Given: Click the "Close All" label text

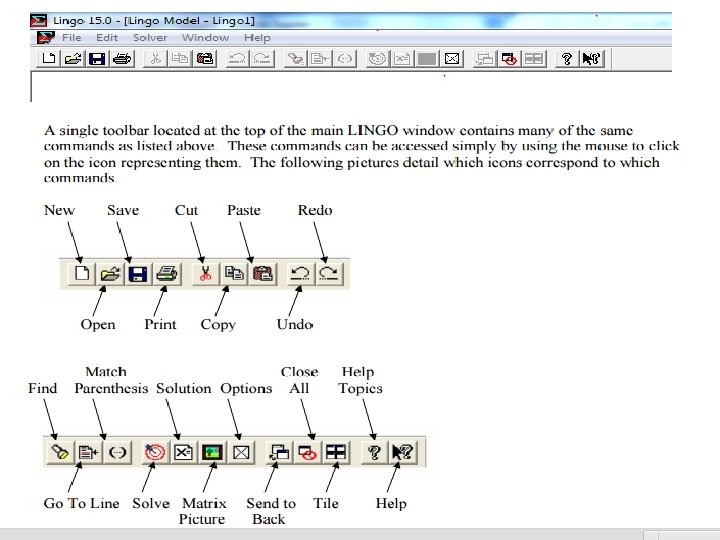Looking at the screenshot, I should (299, 380).
